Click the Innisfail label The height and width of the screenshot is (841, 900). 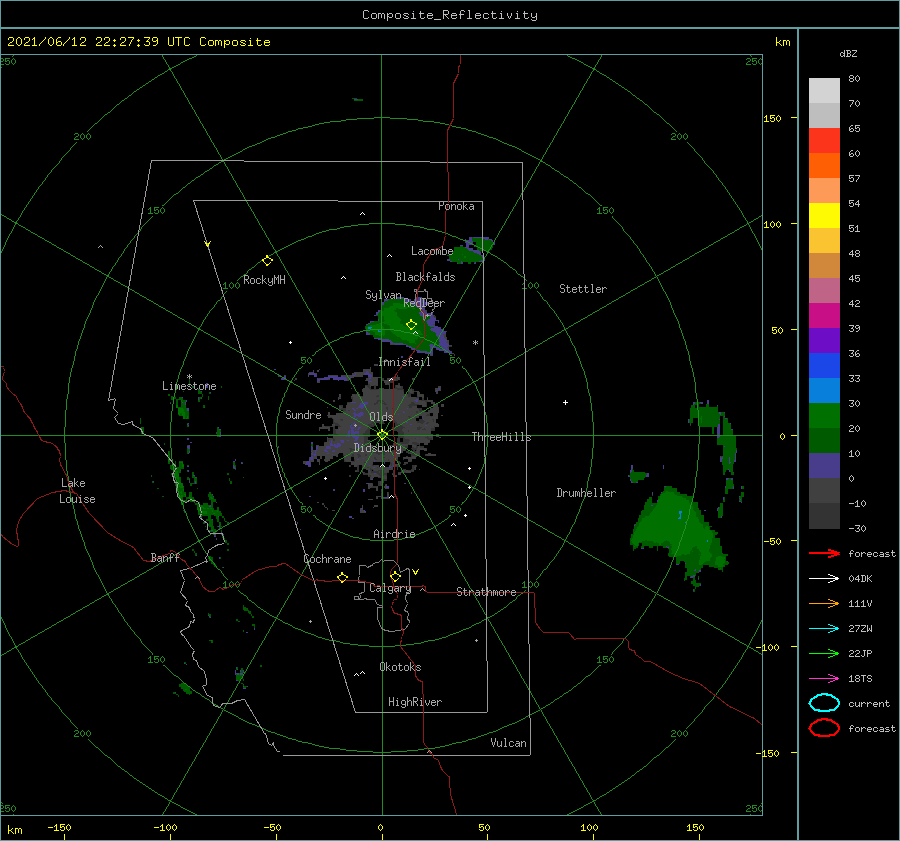point(404,362)
